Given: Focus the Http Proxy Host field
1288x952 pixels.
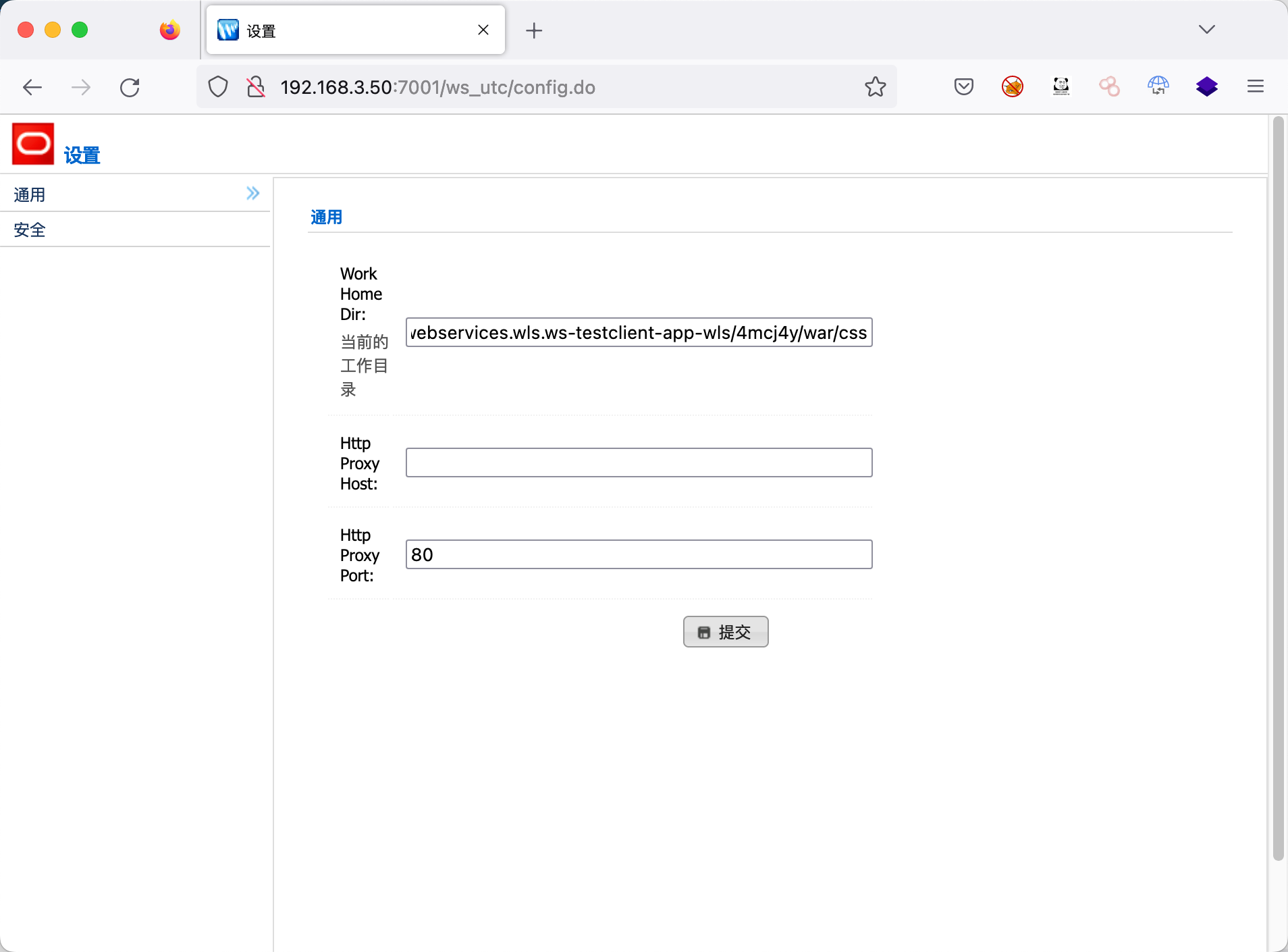Looking at the screenshot, I should click(x=639, y=463).
